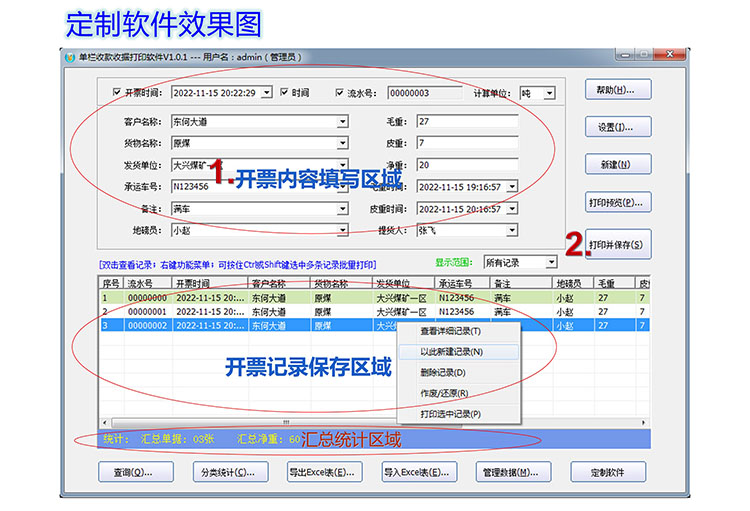Screen dimensions: 750x511
Task: Toggle the 流水号 checkbox
Action: coord(340,92)
